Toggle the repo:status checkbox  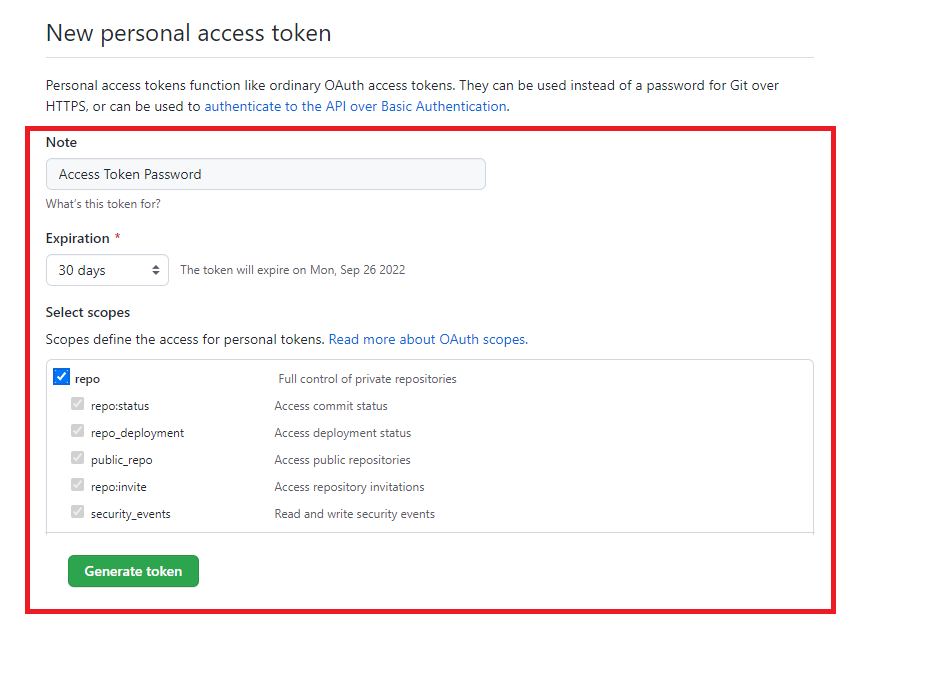tap(77, 404)
